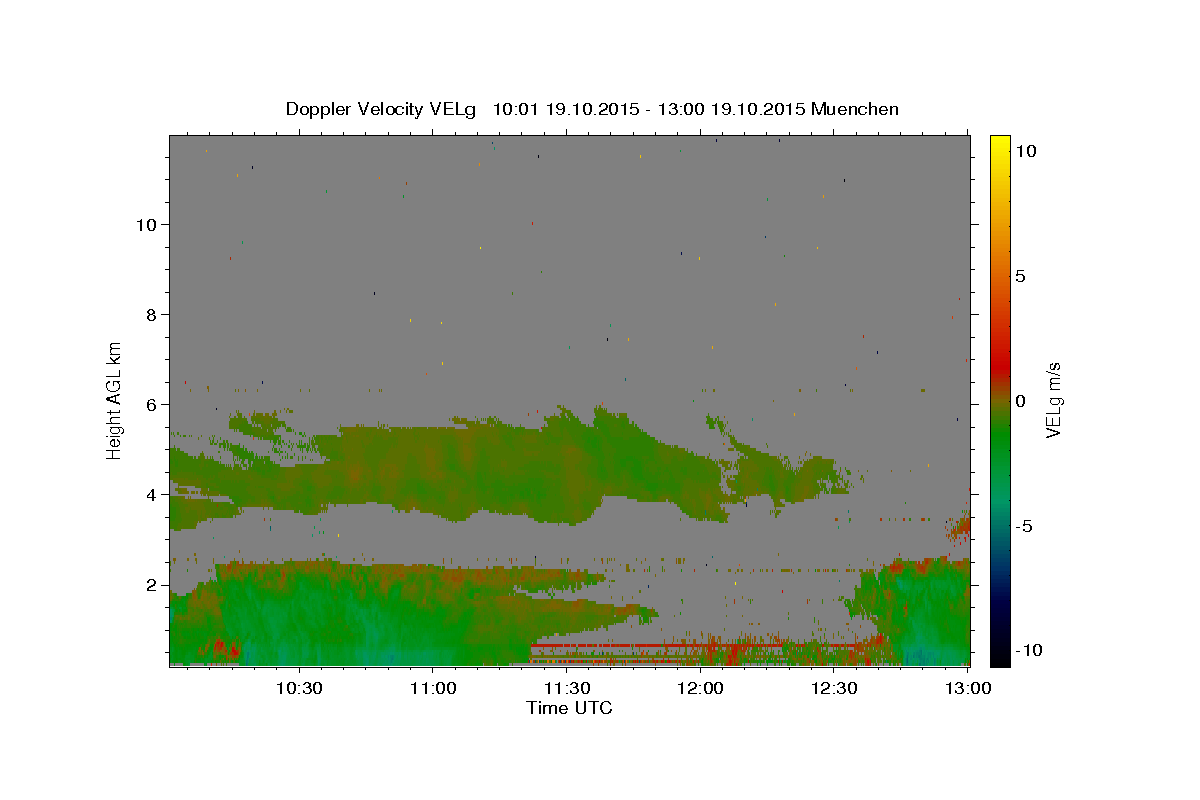This screenshot has height=800, width=1200.
Task: Click the start time '10:01 19.10.2015' in title
Action: pos(568,109)
